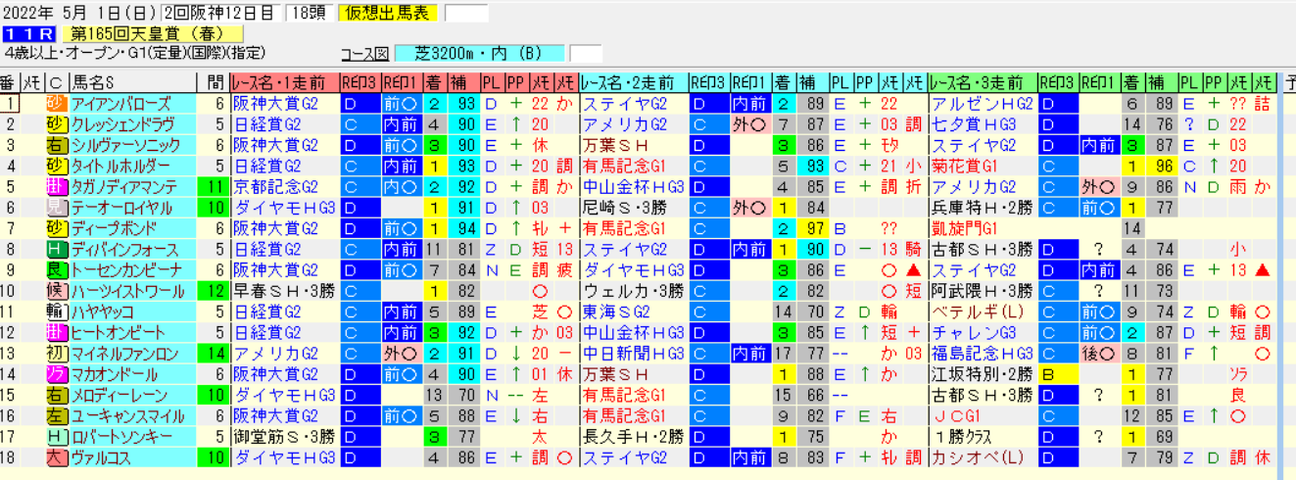Click the H icon beside ディバインフォース
Image resolution: width=1296 pixels, height=480 pixels.
[55, 249]
